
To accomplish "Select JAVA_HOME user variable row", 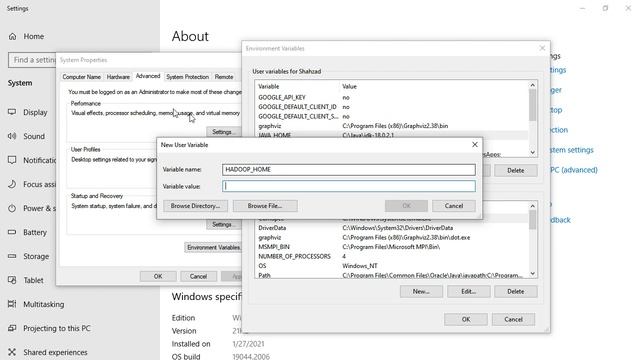I will (392, 135).
